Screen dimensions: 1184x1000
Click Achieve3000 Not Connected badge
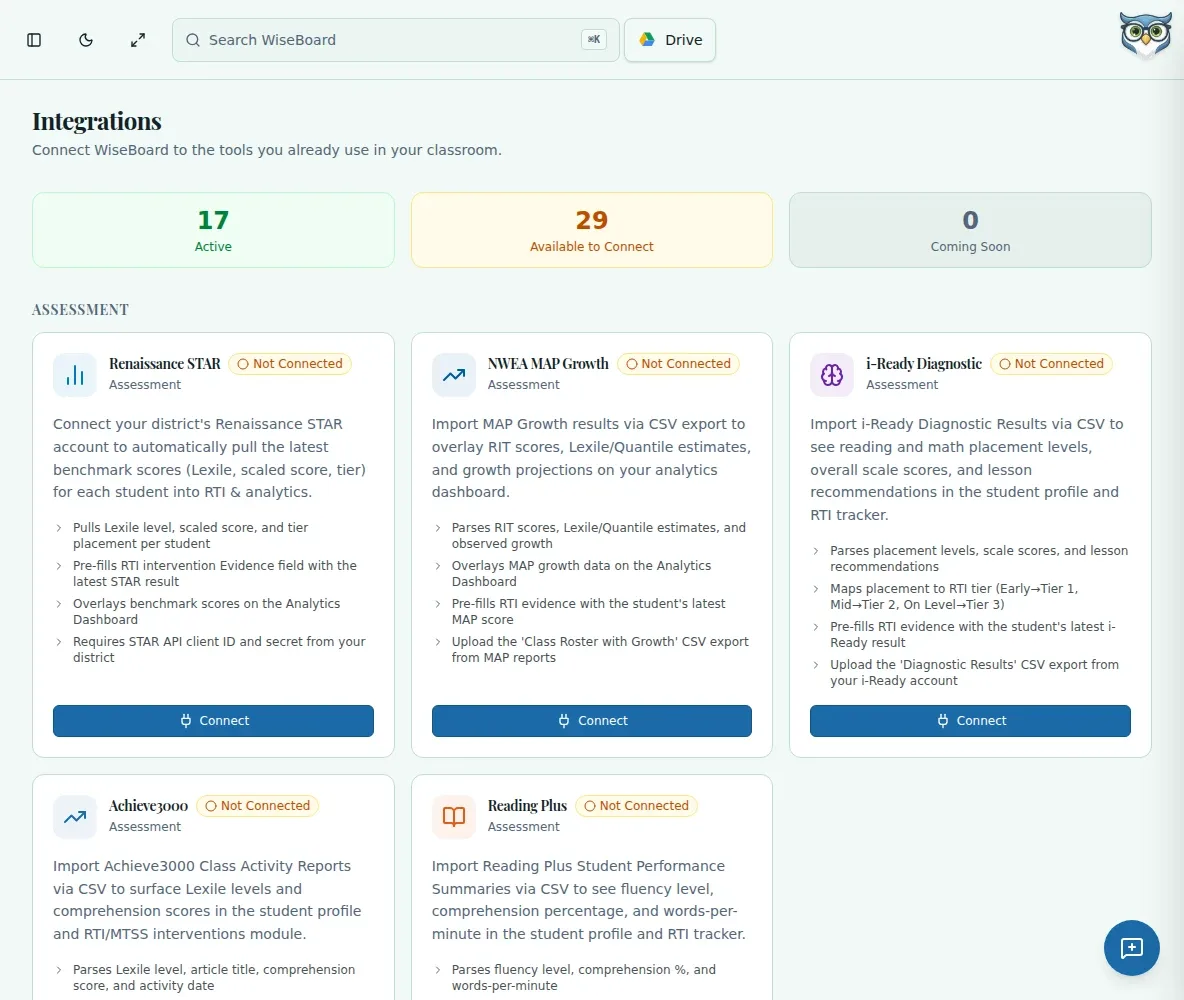tap(257, 806)
